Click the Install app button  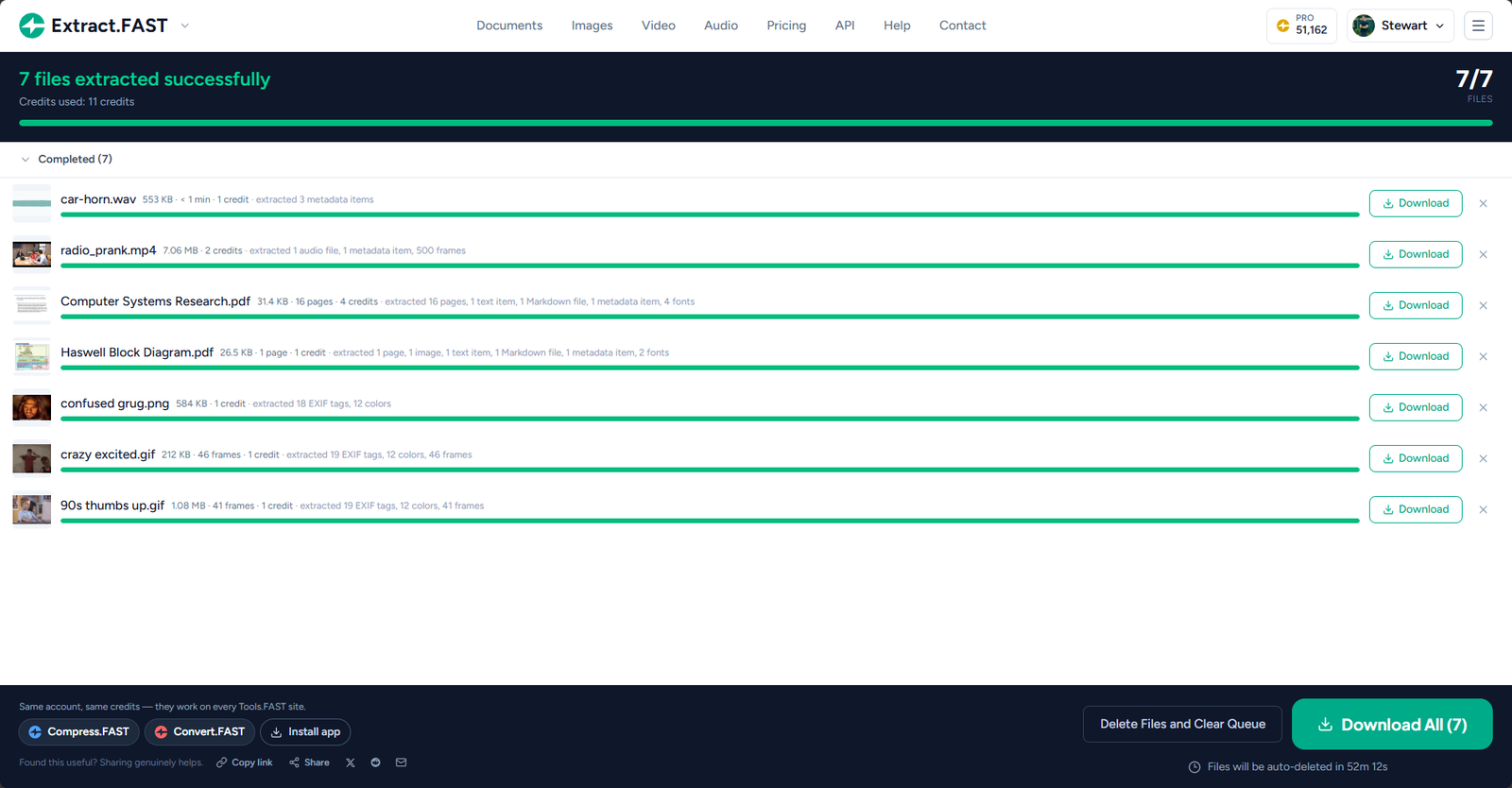(x=305, y=732)
